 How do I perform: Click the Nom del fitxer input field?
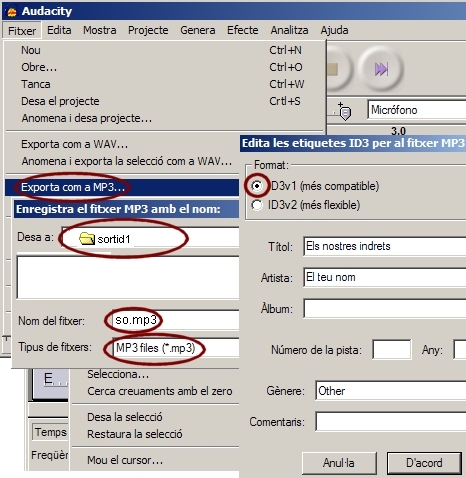click(176, 320)
